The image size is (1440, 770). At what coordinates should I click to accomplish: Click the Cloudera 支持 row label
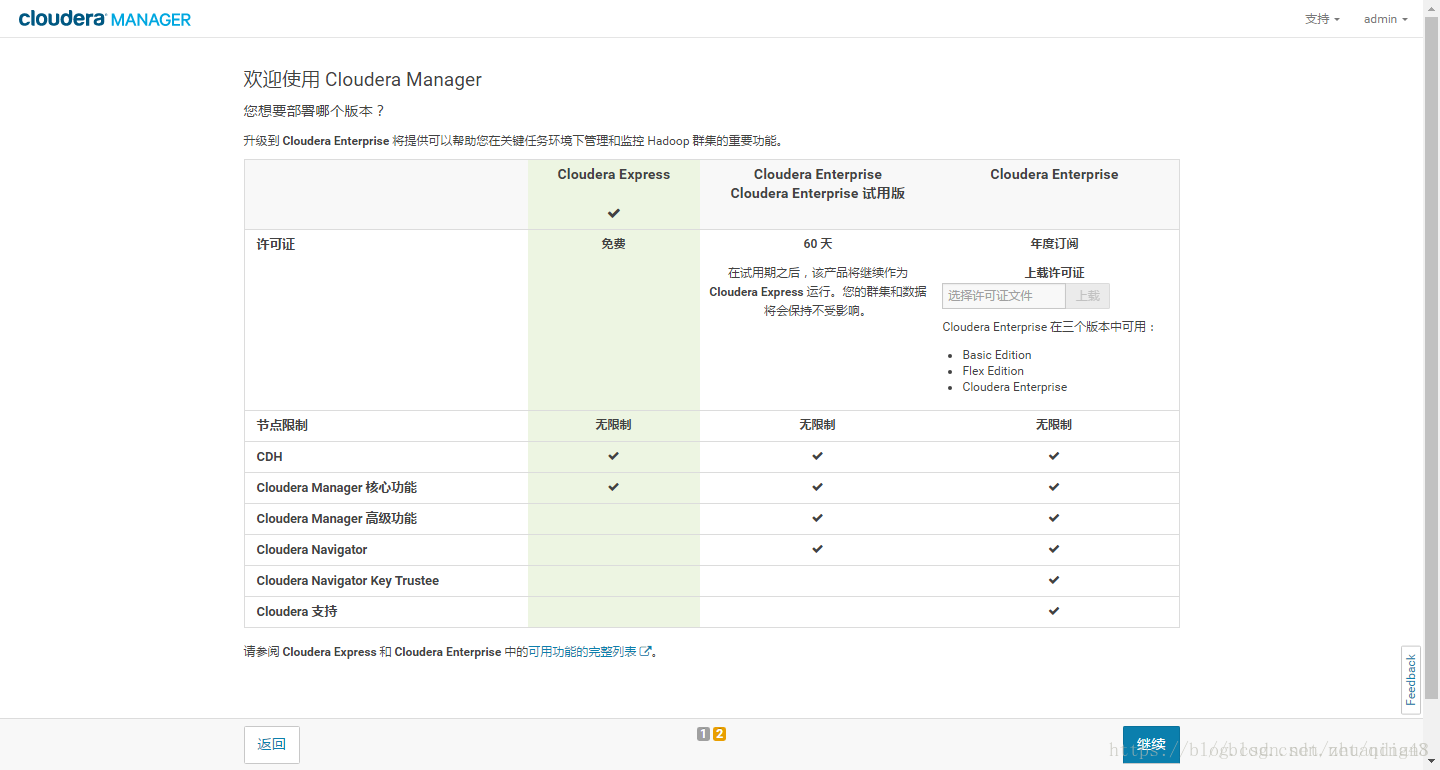pyautogui.click(x=297, y=612)
